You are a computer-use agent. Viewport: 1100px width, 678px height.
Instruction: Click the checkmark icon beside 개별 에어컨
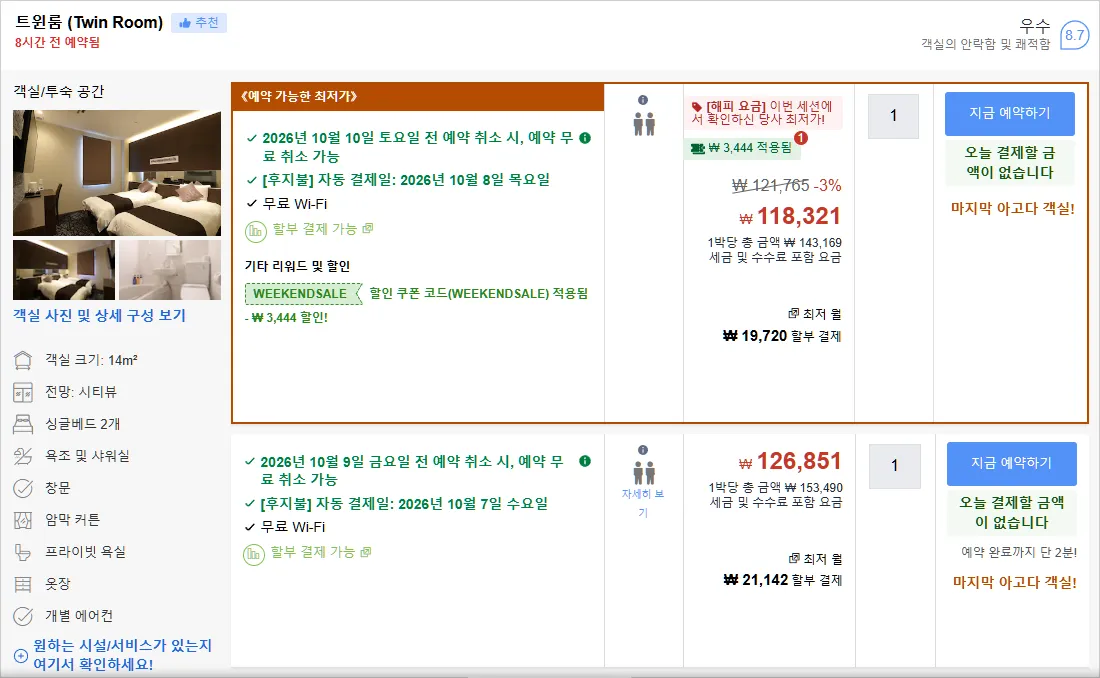point(23,616)
